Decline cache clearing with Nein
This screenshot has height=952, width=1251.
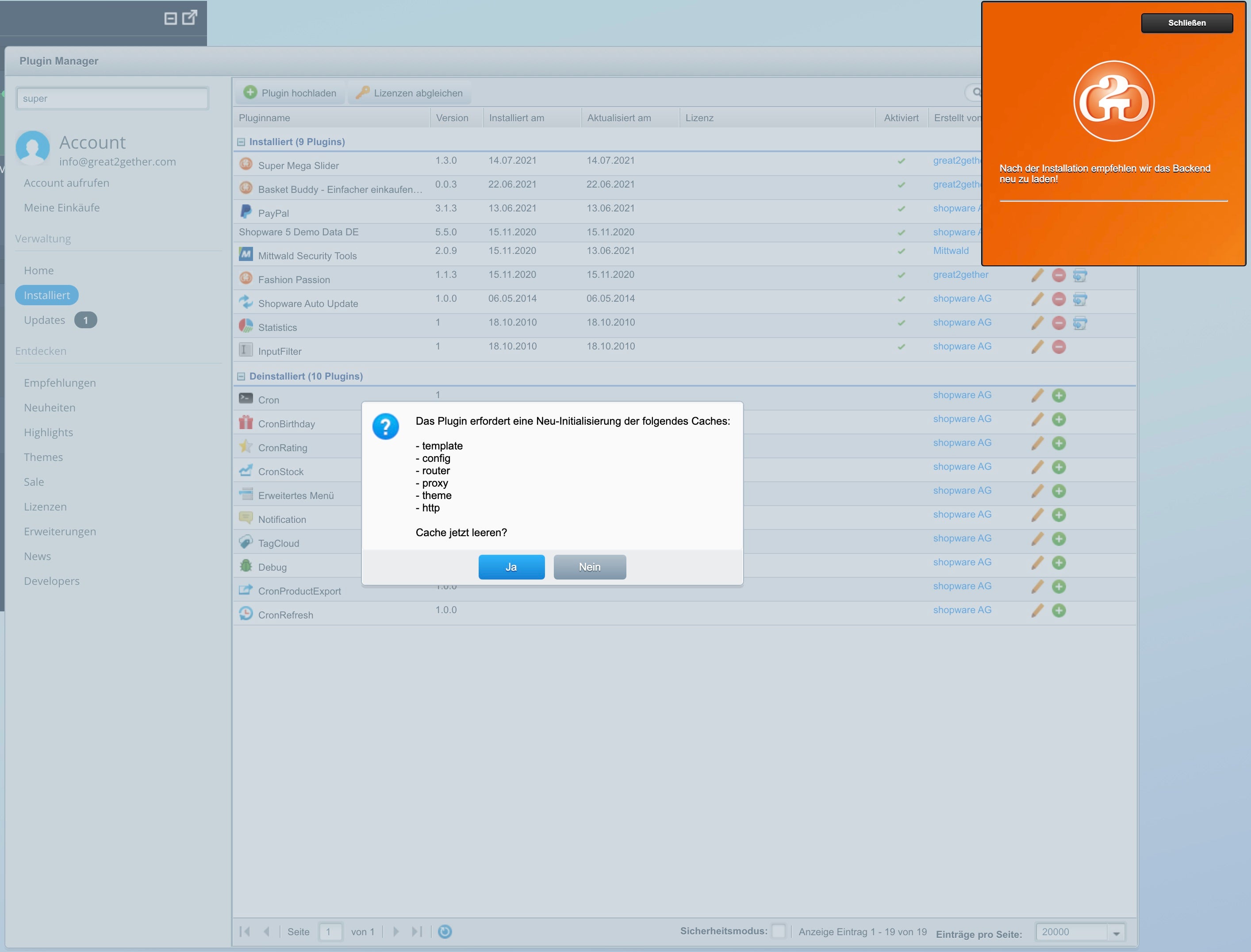click(x=589, y=567)
